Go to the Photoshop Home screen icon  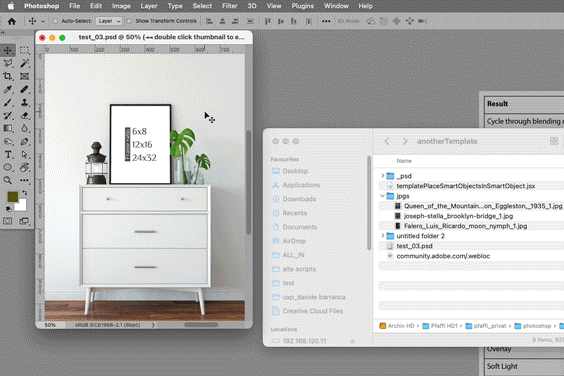pos(12,21)
